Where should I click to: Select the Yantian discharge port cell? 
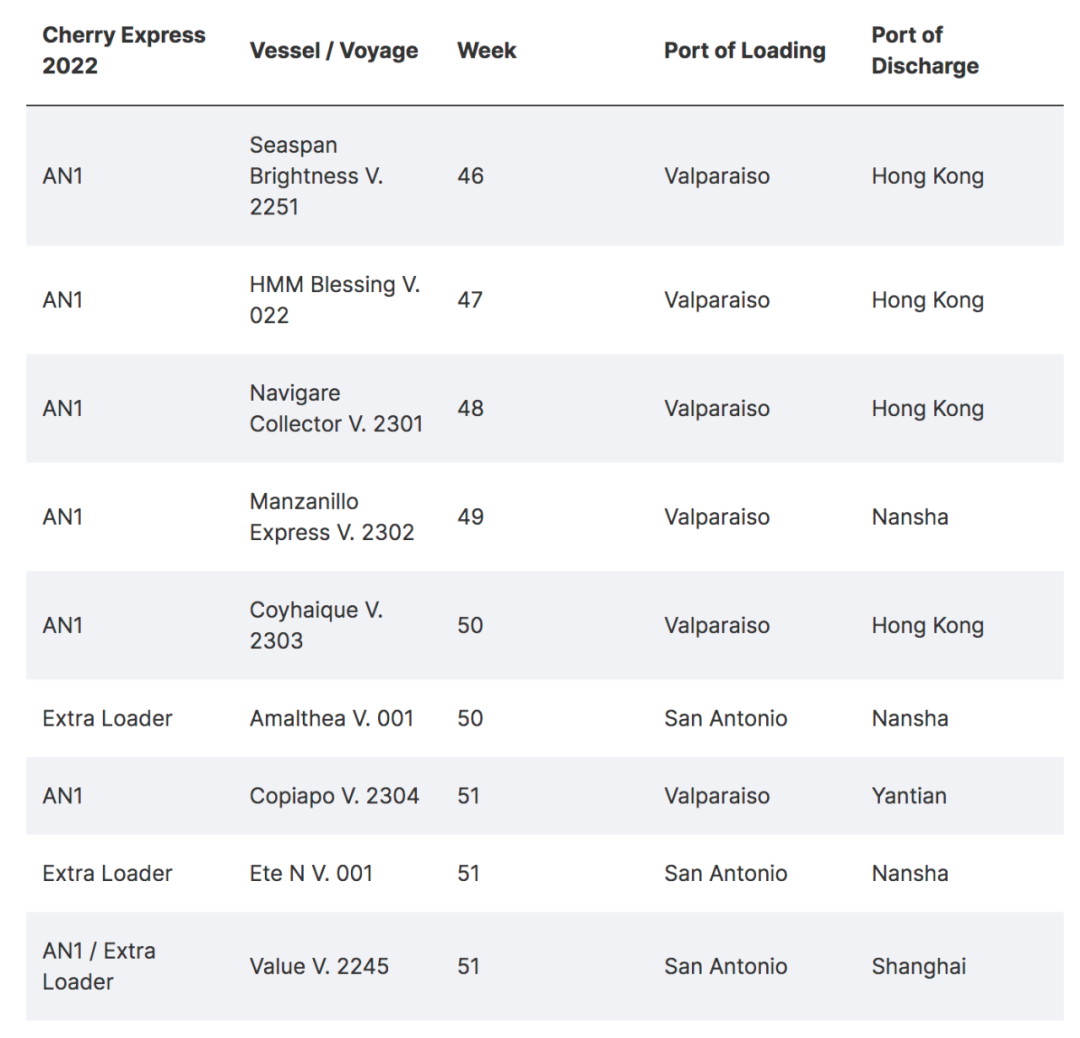click(x=908, y=796)
